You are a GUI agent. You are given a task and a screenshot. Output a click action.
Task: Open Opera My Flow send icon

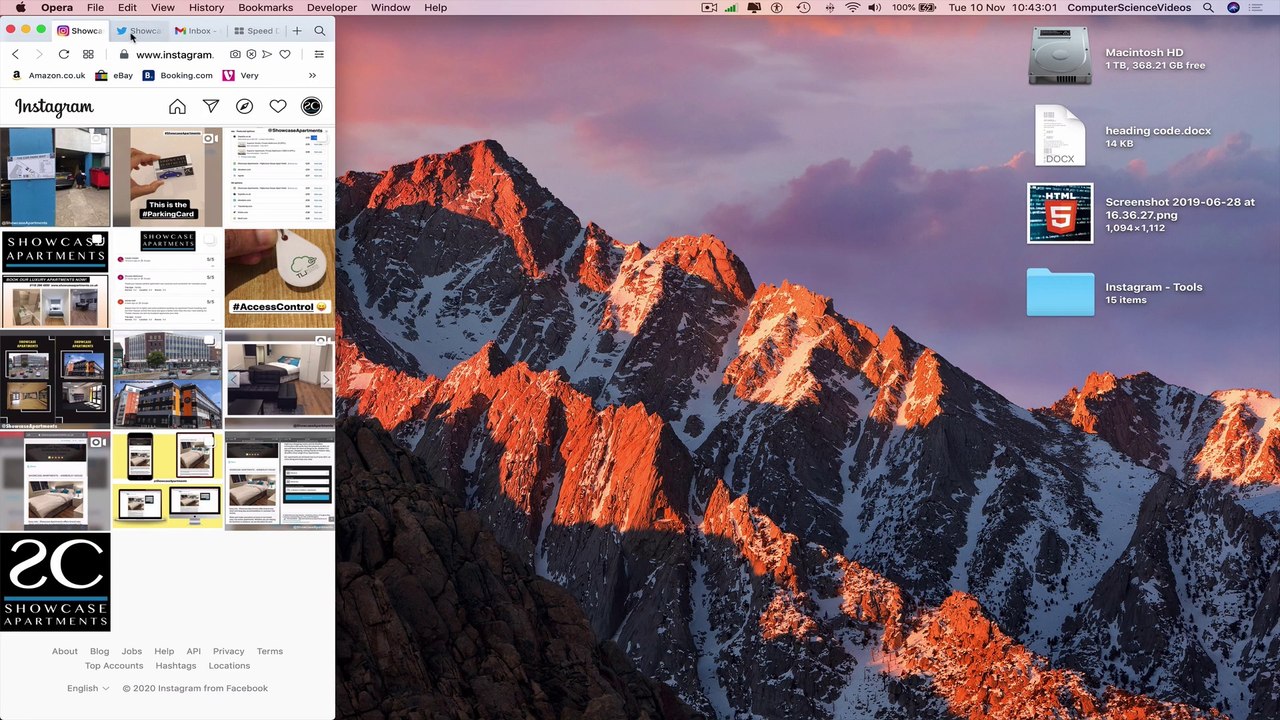tap(267, 54)
